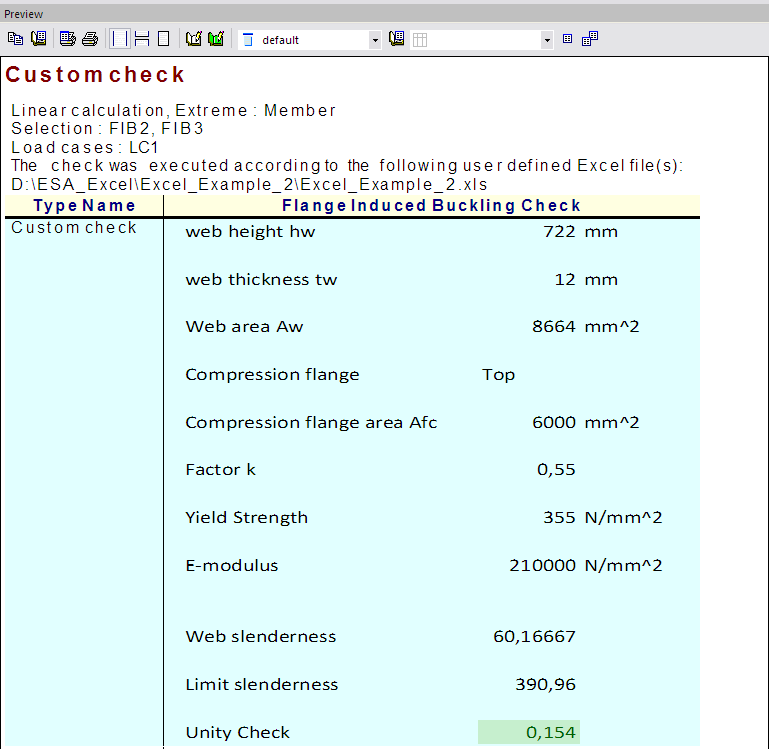Click the 'Web area Aw' label
The height and width of the screenshot is (749, 769).
[244, 327]
